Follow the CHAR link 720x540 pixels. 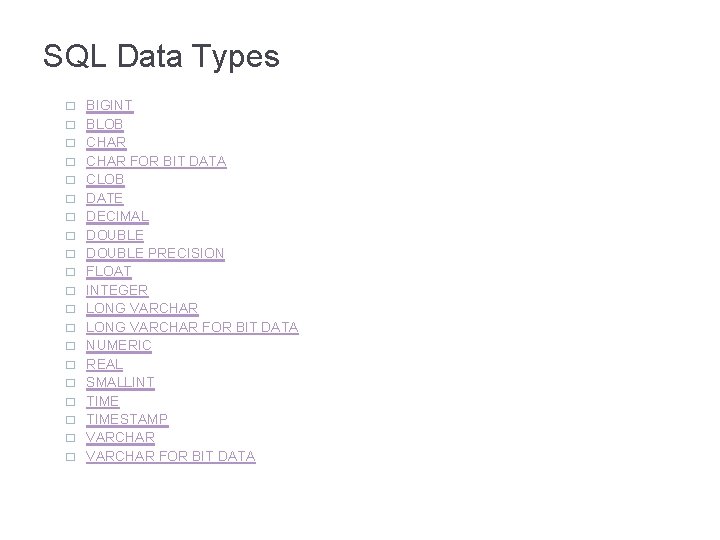click(x=106, y=142)
